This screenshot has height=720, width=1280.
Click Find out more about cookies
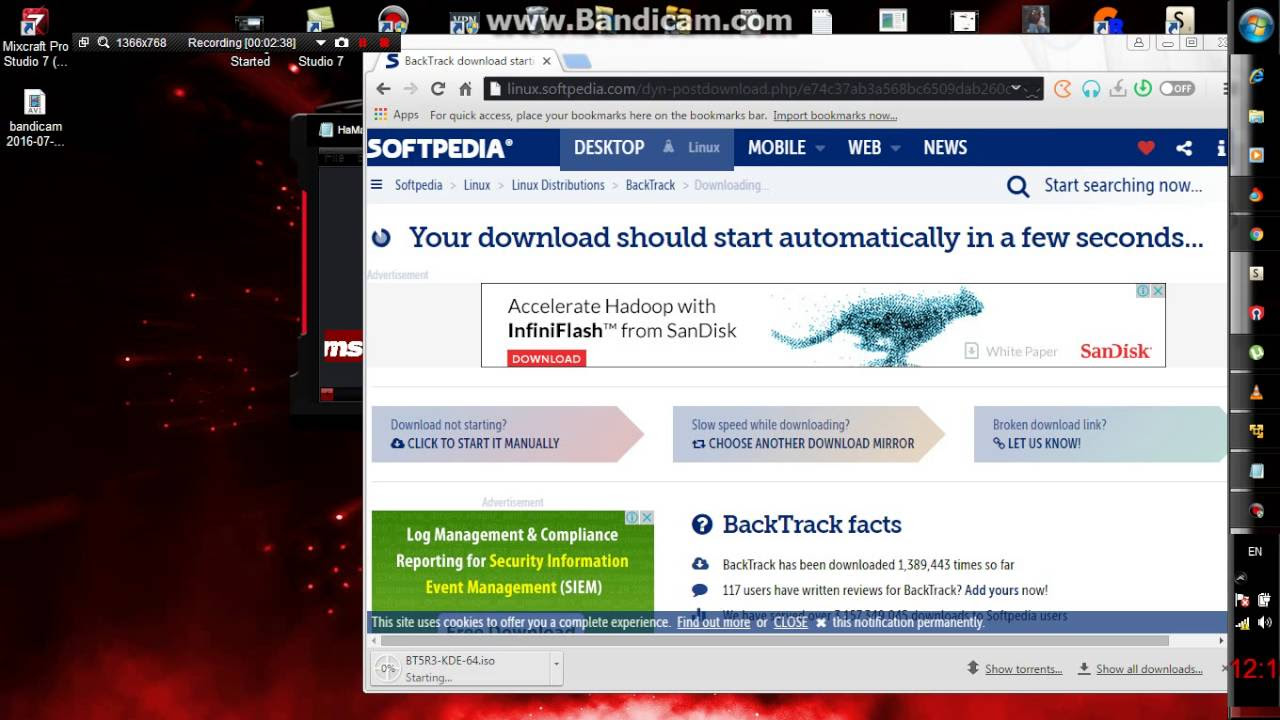[713, 622]
